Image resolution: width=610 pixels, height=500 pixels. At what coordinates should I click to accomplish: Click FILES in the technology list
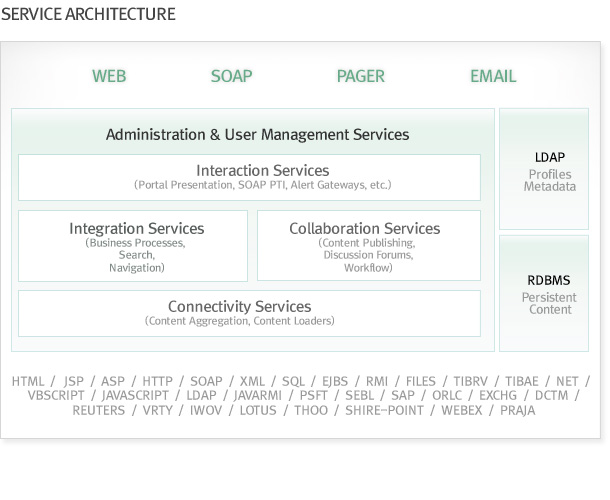click(421, 381)
